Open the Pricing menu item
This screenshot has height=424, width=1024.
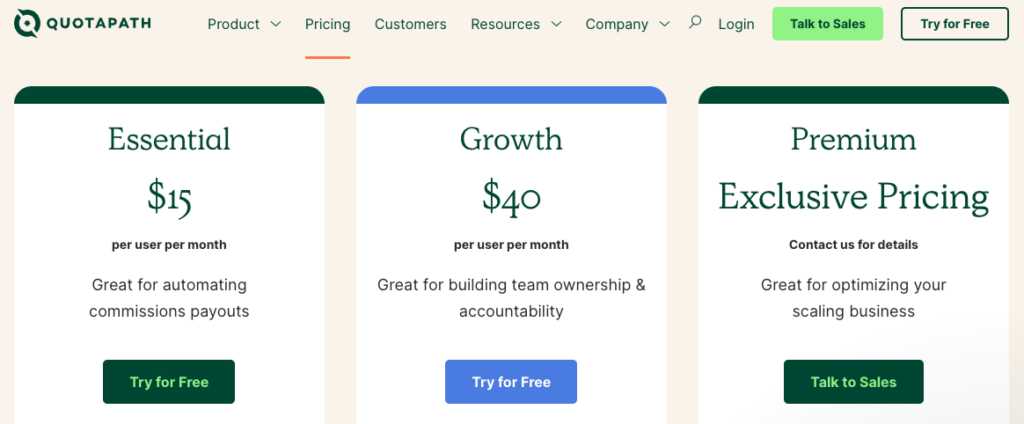coord(327,24)
